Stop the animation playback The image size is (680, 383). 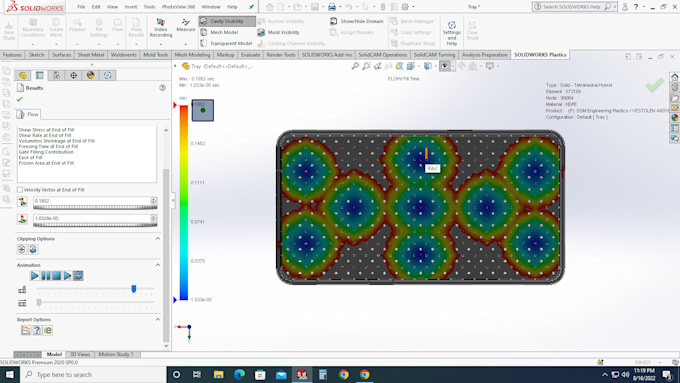click(56, 275)
